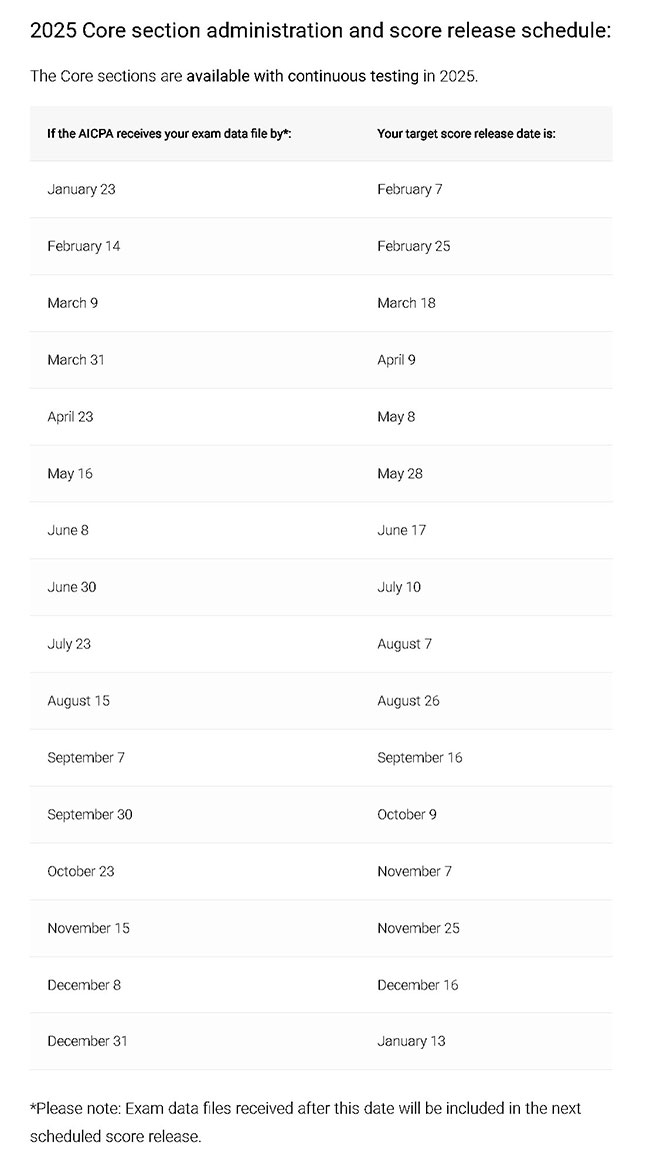
Task: Select the May 16 cutoff date
Action: click(x=69, y=473)
